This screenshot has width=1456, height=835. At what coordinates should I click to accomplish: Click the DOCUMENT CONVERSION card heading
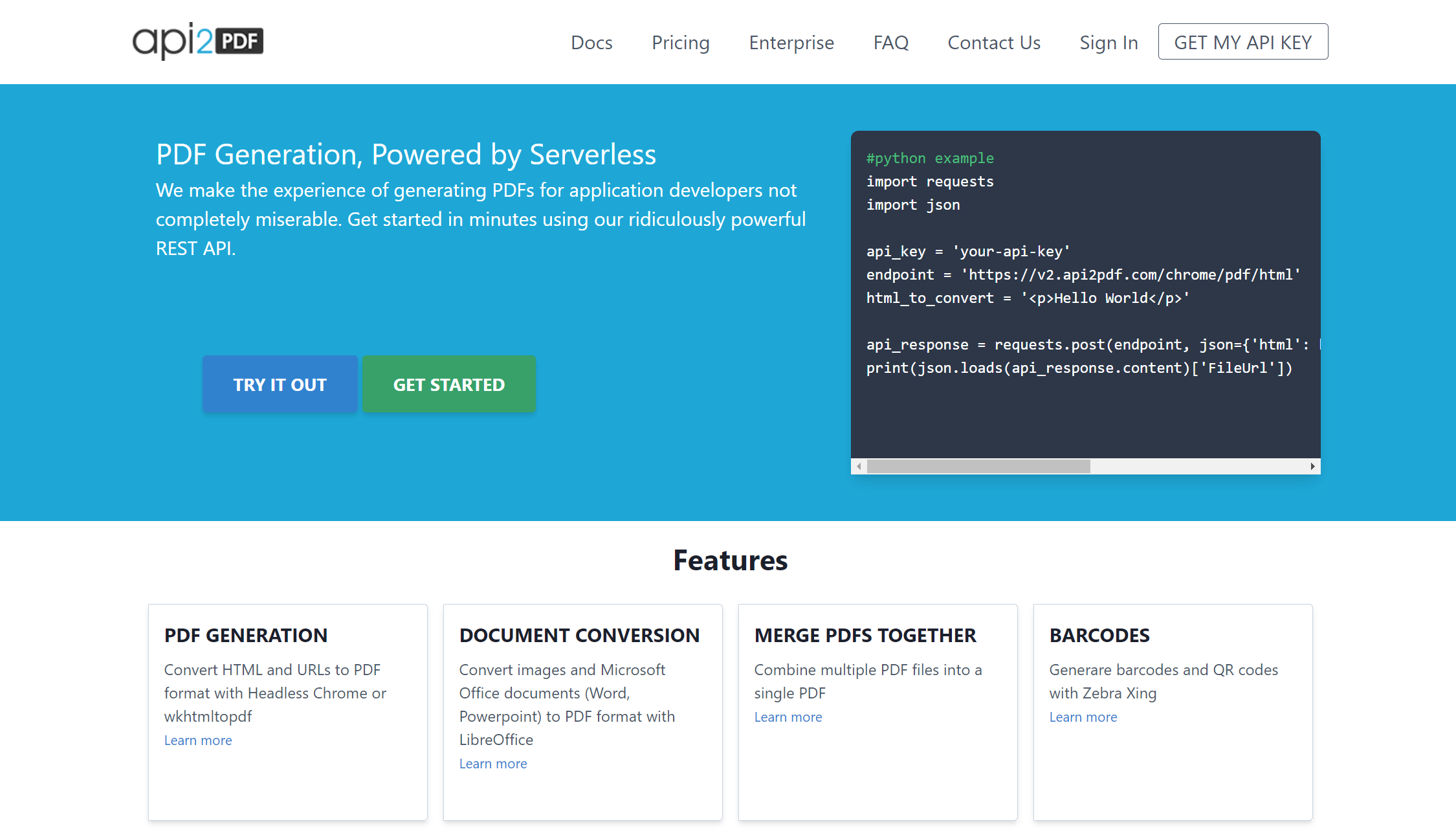580,635
